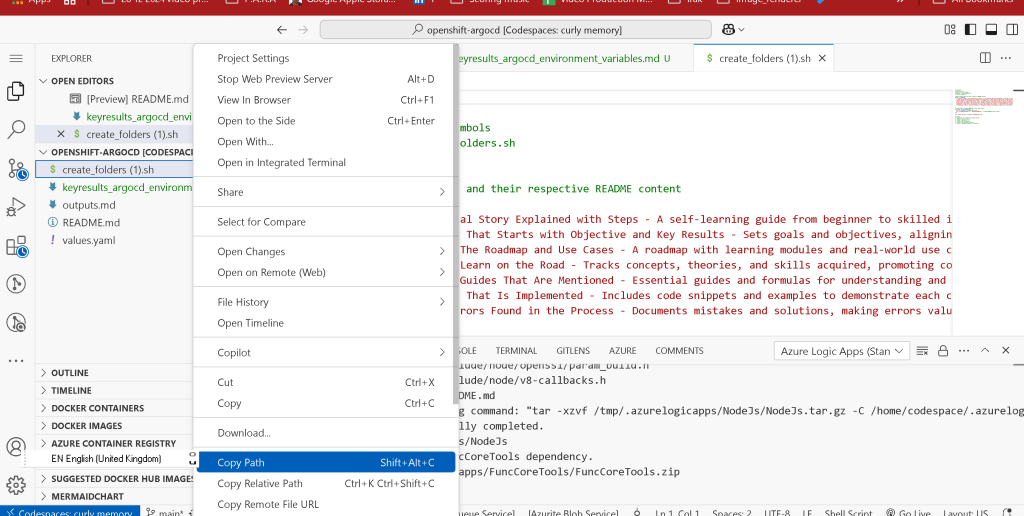
Task: Expand the Docker Images section
Action: pos(114,426)
